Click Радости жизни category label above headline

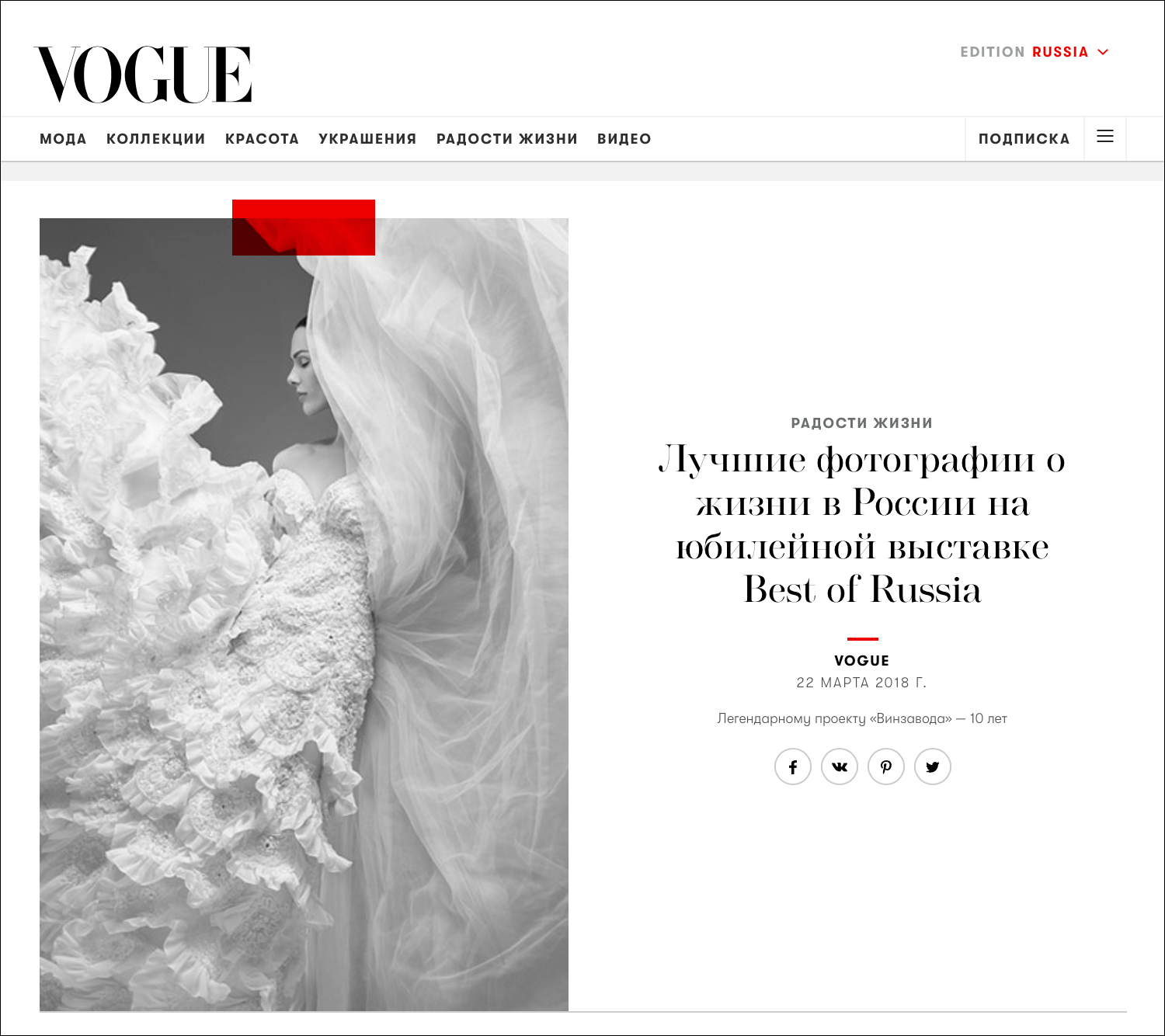click(862, 423)
